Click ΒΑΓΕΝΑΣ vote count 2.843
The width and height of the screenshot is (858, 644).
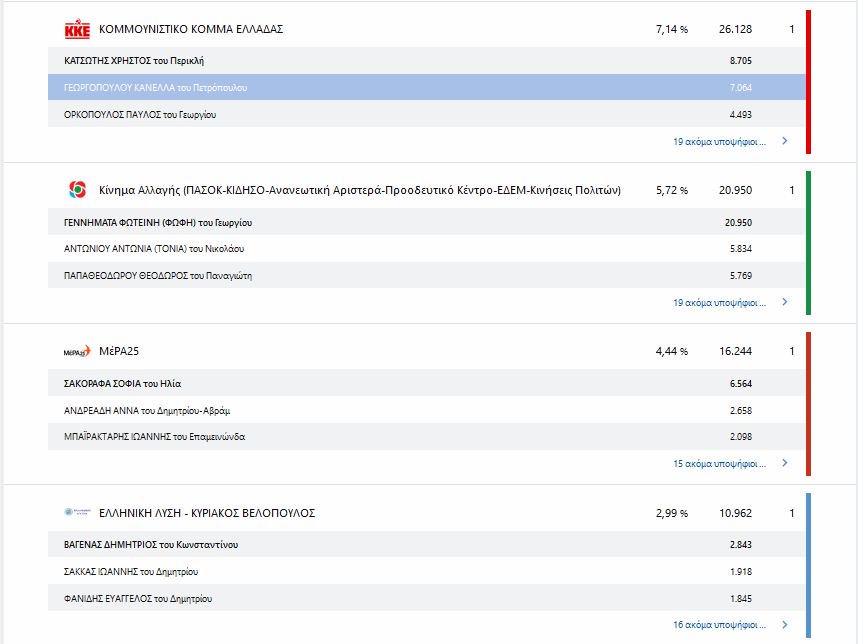(741, 544)
